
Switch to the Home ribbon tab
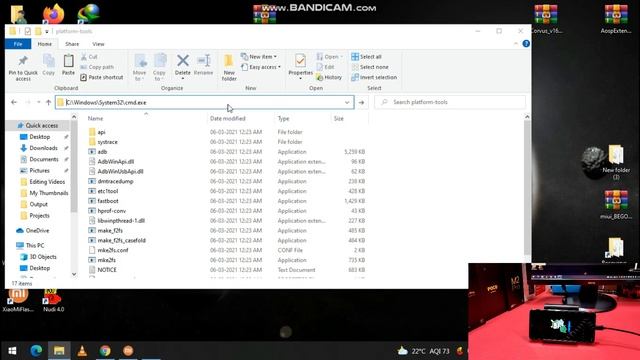pyautogui.click(x=44, y=44)
